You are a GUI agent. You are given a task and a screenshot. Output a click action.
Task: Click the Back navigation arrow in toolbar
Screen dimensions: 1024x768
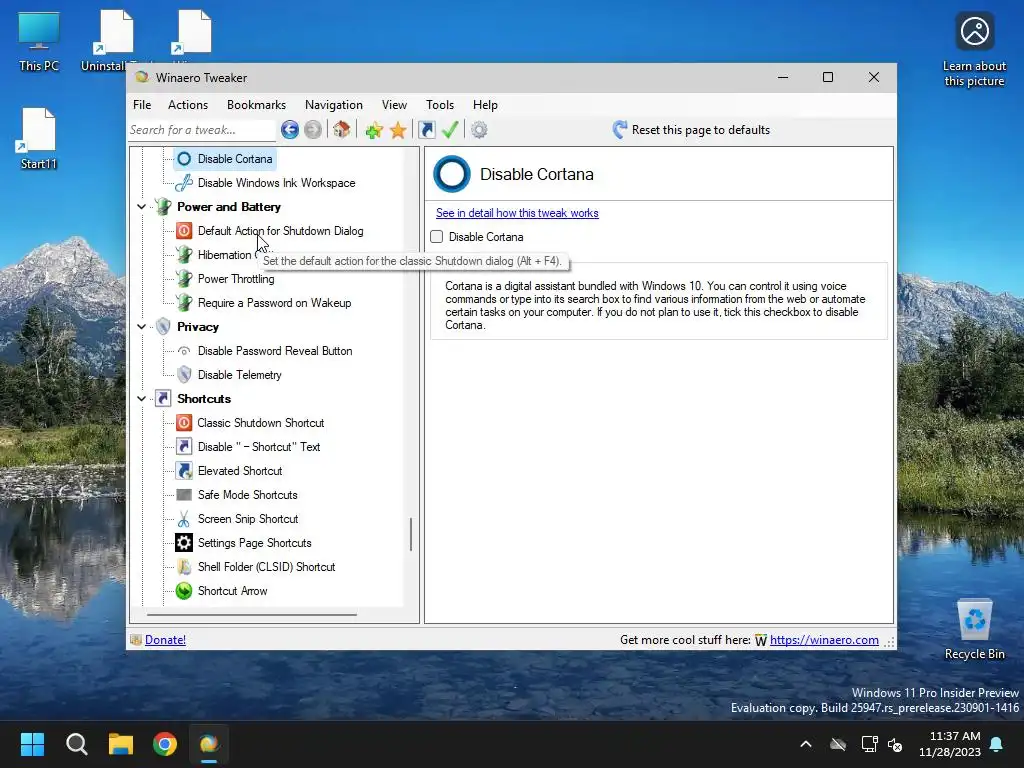click(x=290, y=130)
